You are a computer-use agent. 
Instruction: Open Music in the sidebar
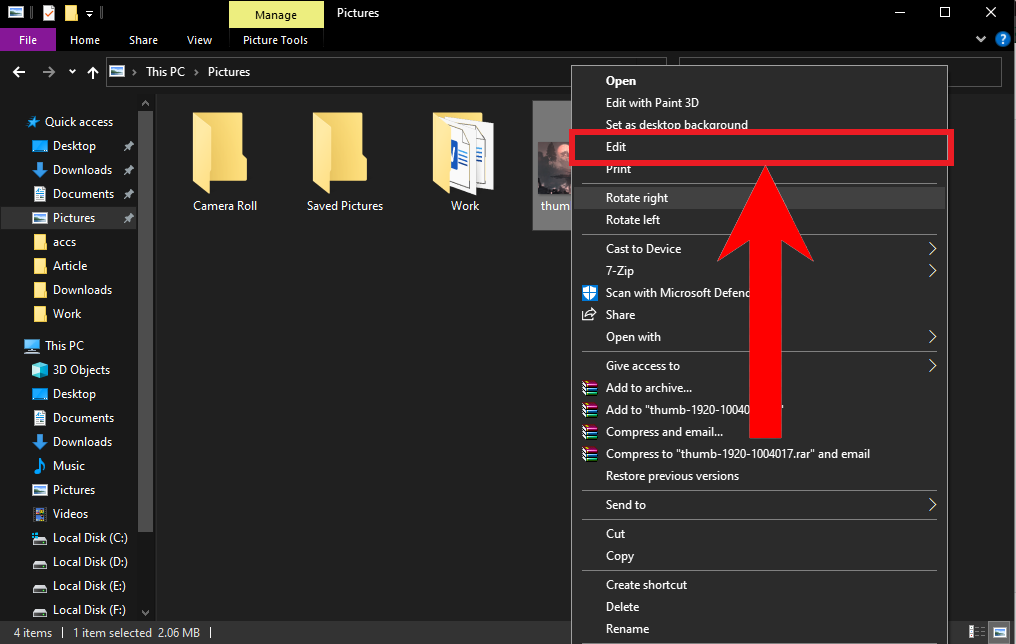69,466
